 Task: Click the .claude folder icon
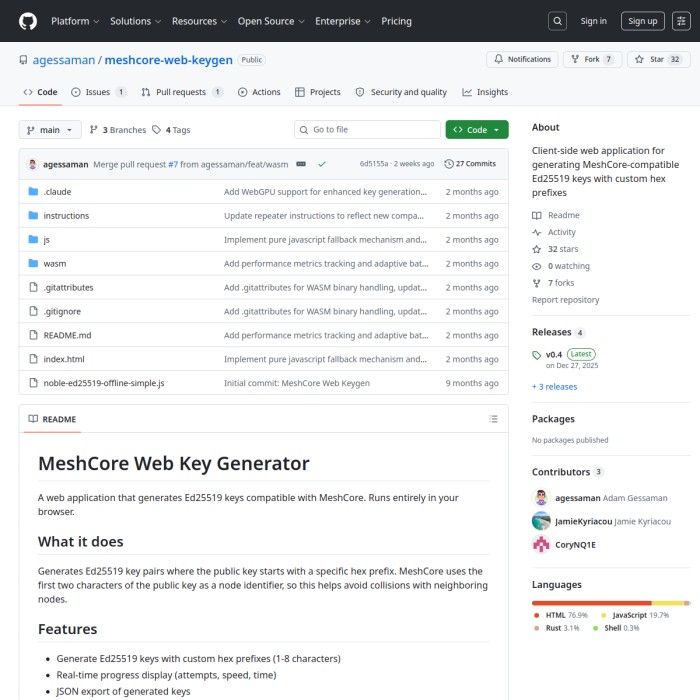(33, 192)
